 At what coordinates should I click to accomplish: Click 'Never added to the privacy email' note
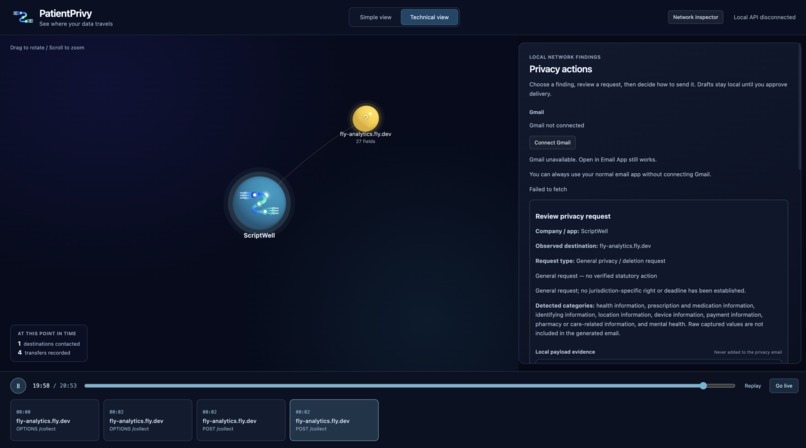[747, 352]
